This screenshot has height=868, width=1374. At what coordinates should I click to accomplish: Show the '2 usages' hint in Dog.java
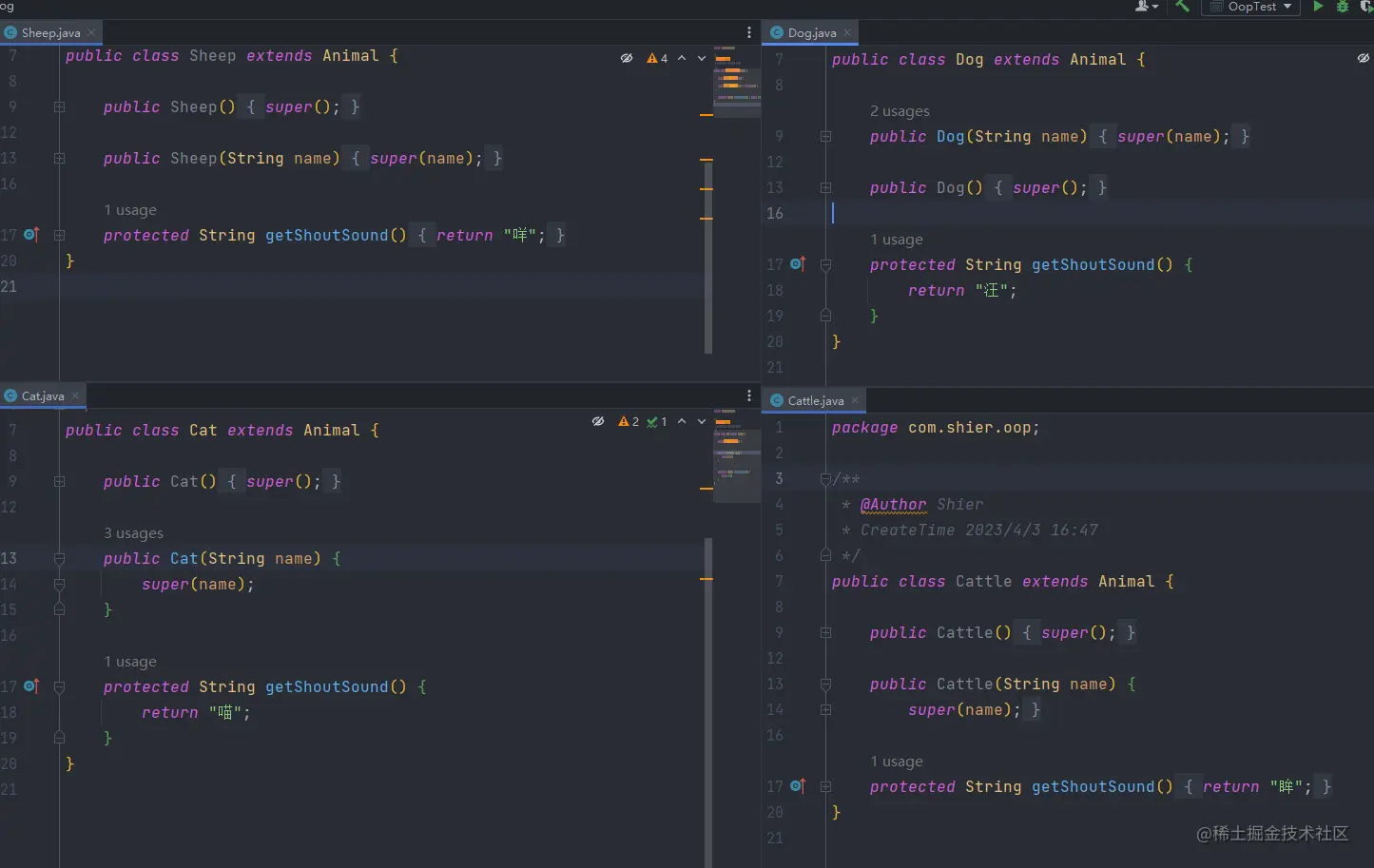900,111
